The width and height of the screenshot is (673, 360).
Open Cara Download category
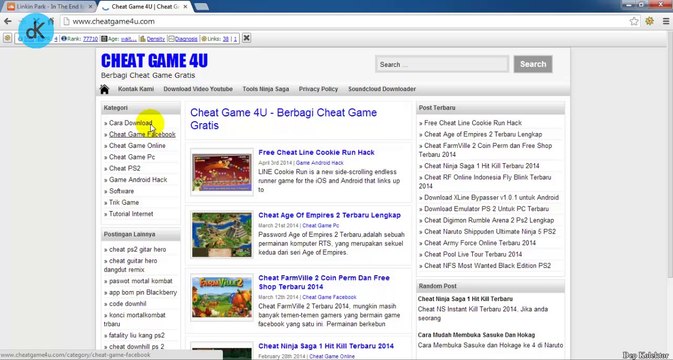click(x=130, y=123)
